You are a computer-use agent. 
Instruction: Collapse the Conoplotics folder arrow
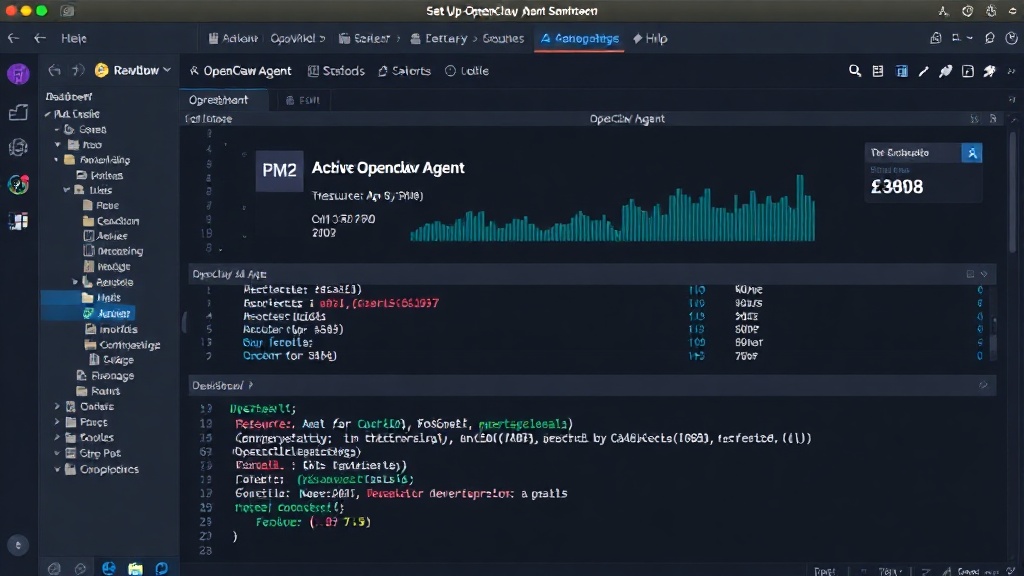click(57, 469)
